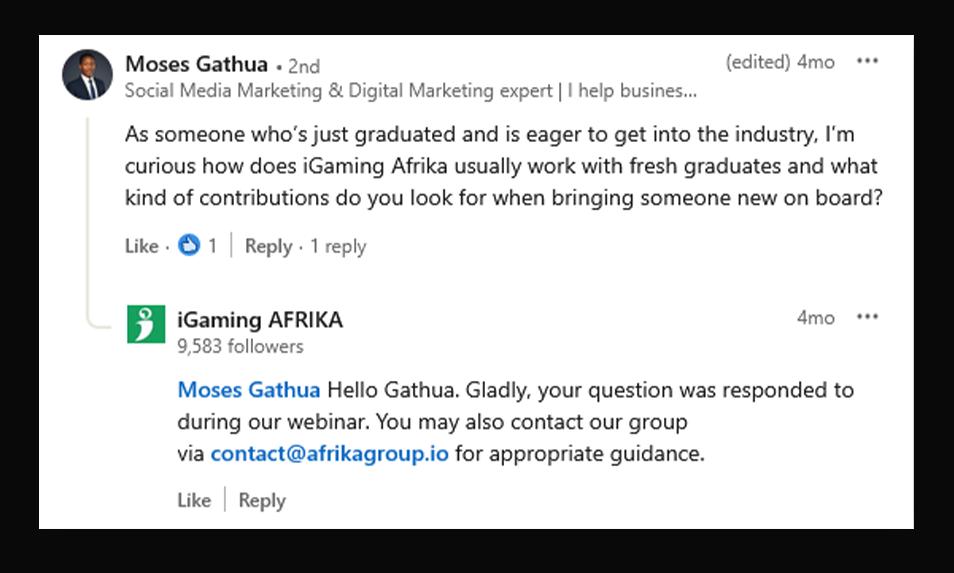Click Moses Gathua's profile photo

[87, 75]
